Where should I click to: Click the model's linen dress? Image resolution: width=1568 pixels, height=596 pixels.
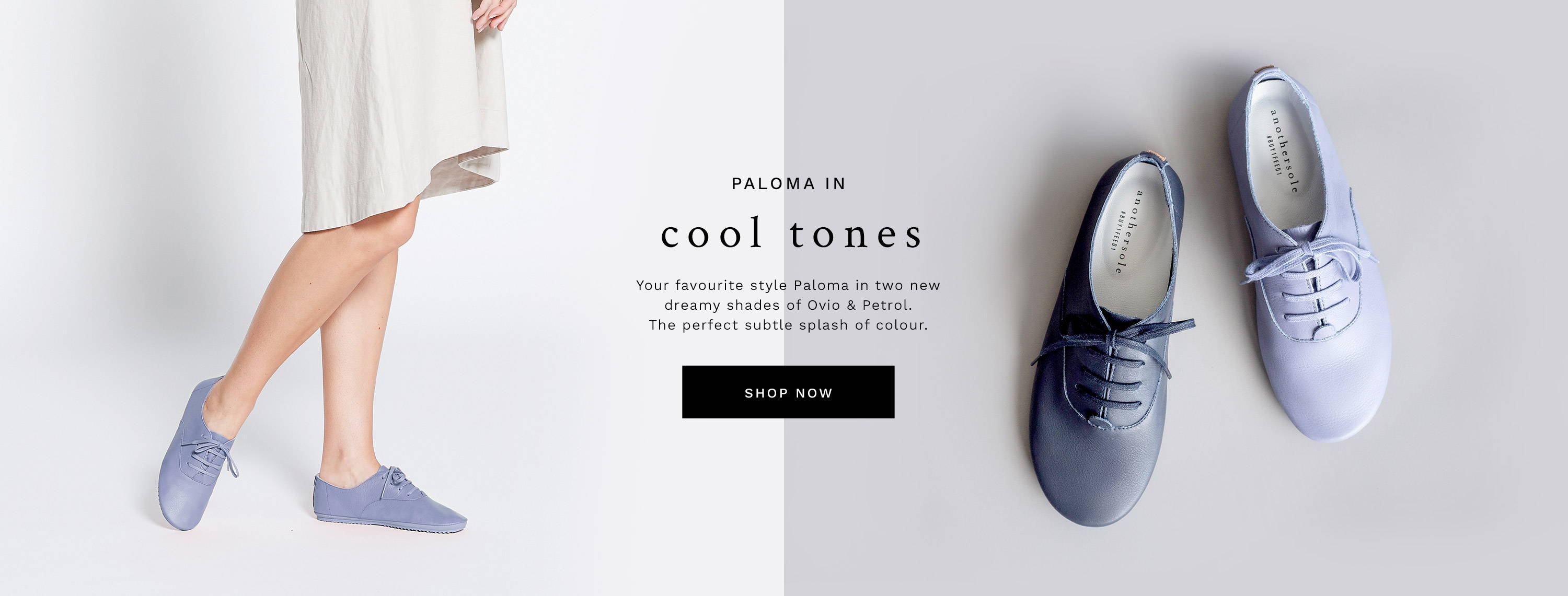tap(402, 110)
